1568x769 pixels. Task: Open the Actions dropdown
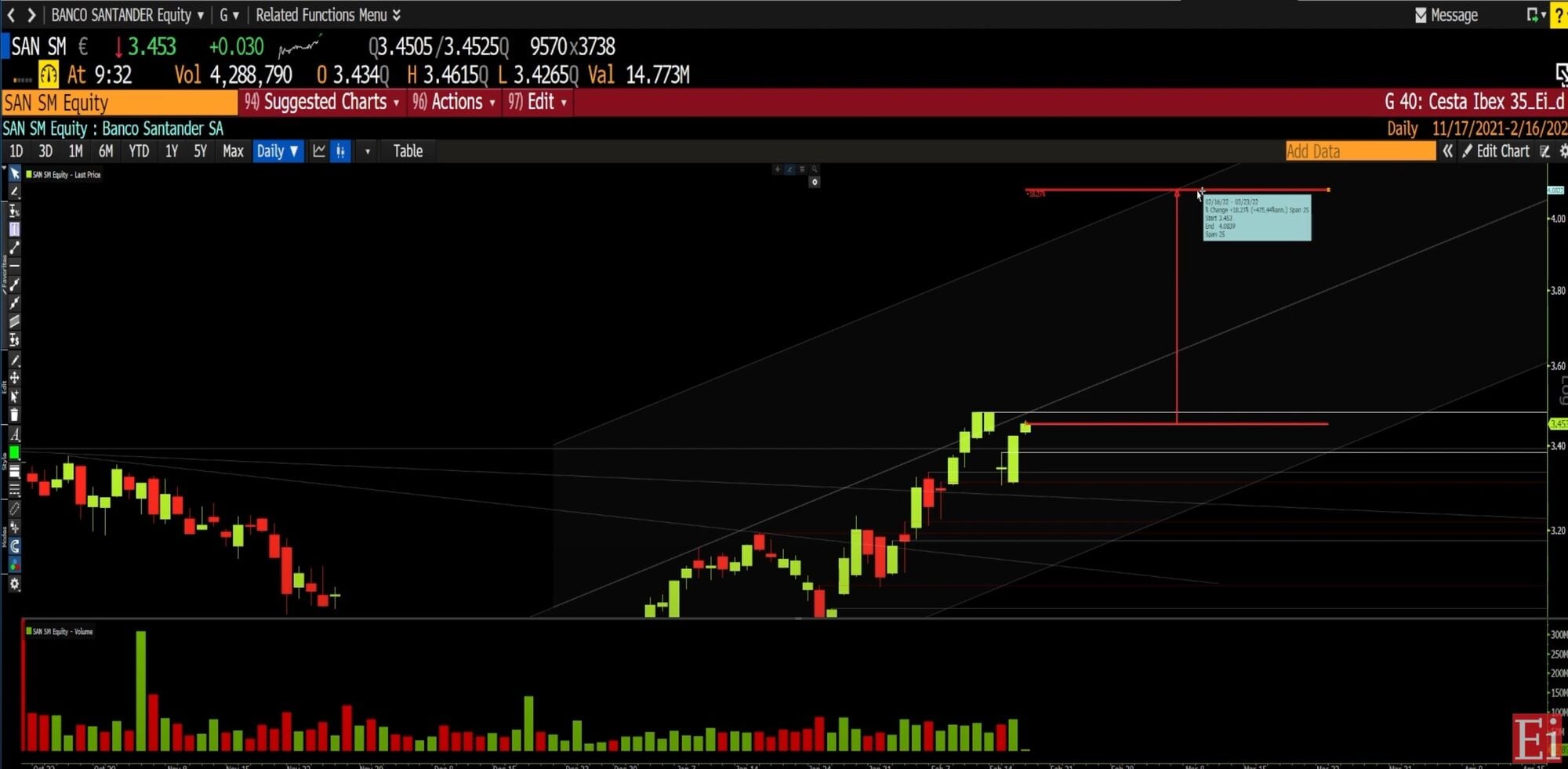[x=454, y=102]
